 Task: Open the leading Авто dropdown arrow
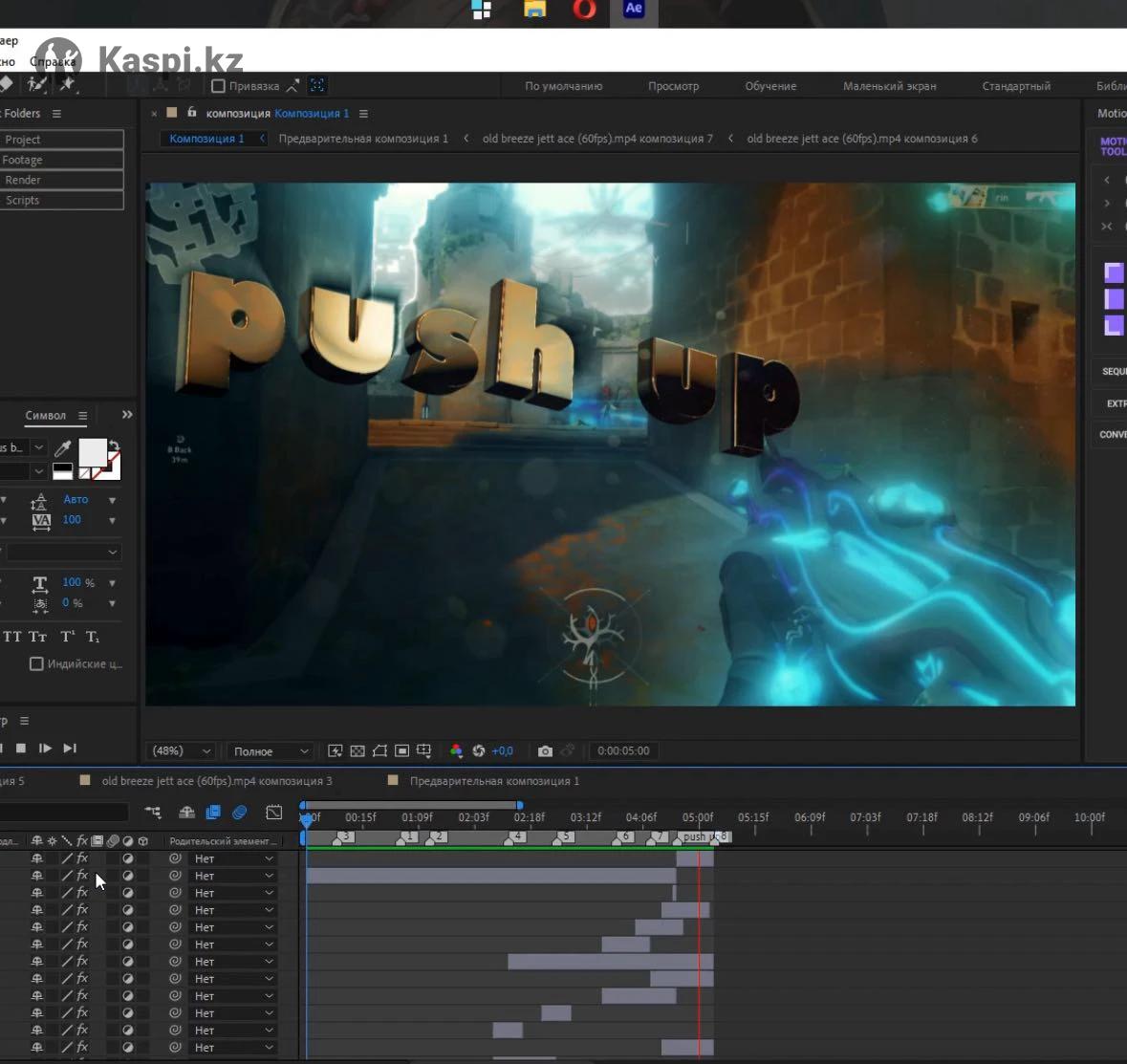point(112,500)
